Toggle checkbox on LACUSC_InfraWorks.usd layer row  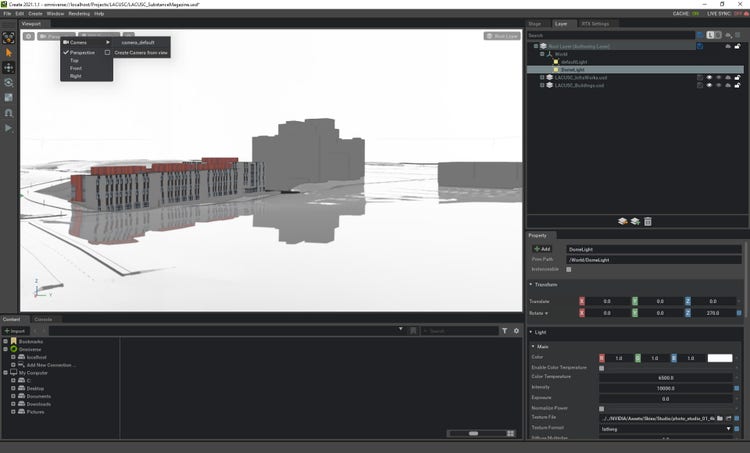point(700,77)
